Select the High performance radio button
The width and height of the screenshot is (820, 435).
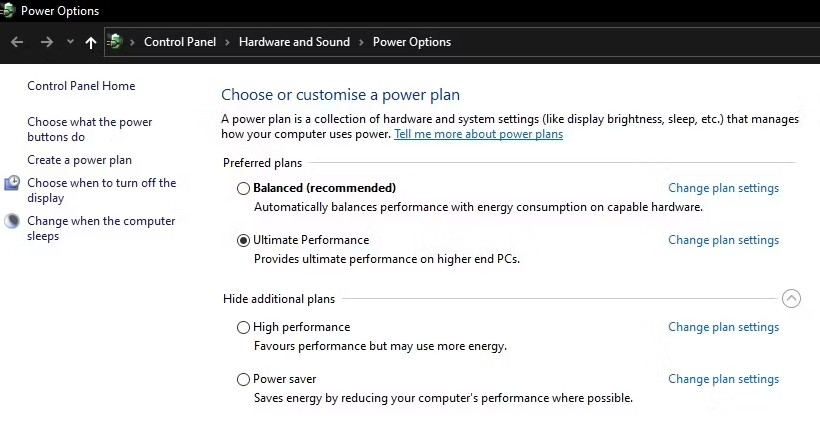tap(243, 327)
